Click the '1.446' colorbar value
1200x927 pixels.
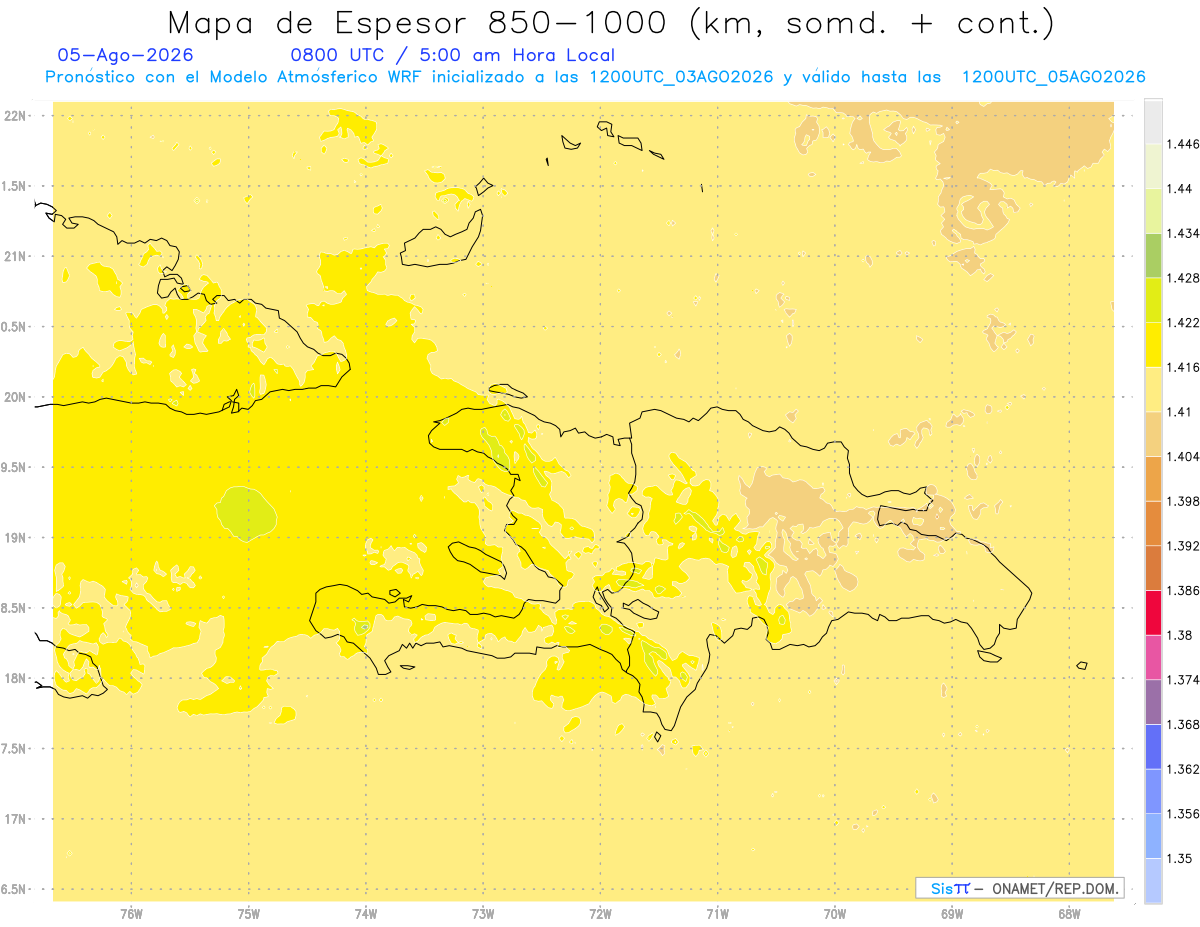1183,144
